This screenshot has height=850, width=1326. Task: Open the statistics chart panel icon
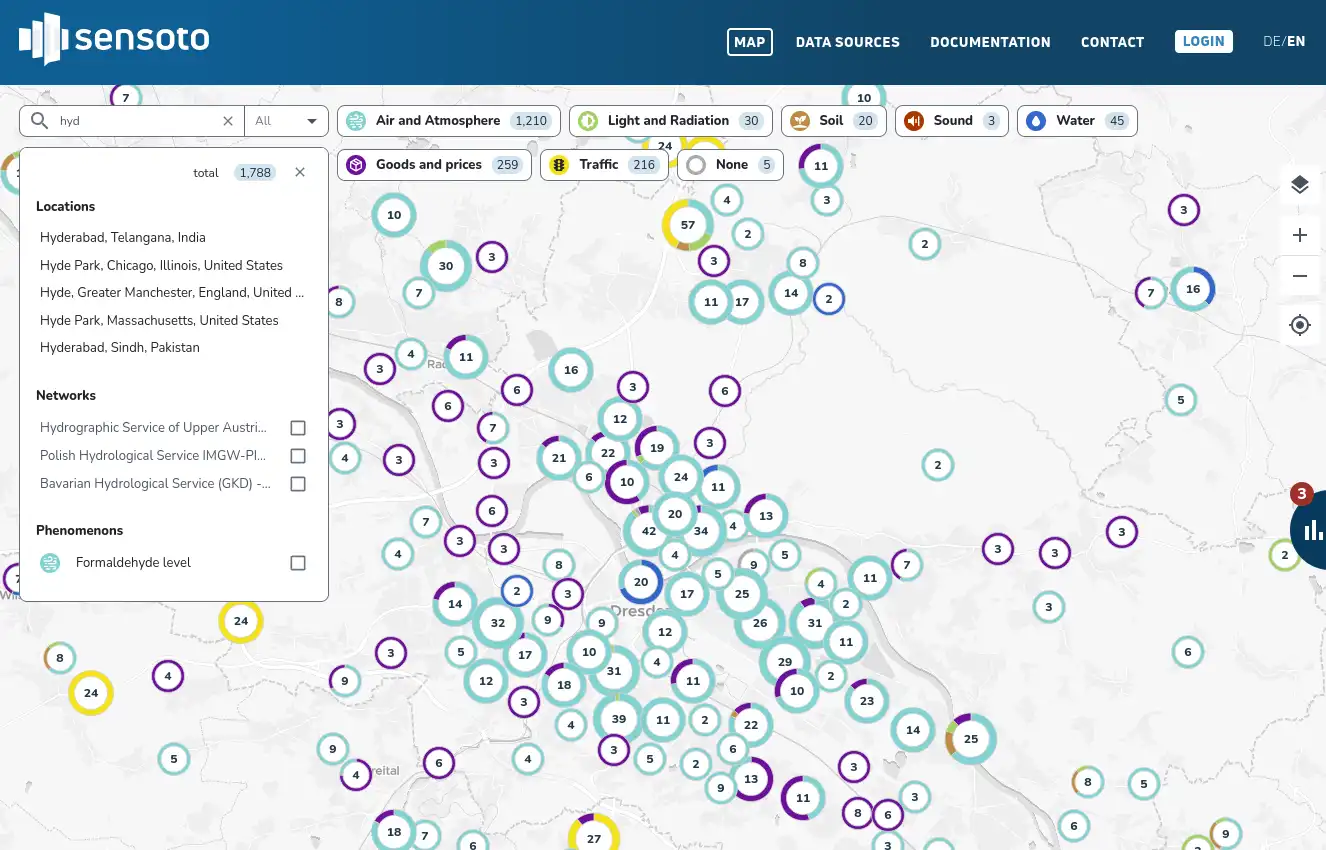[x=1311, y=530]
